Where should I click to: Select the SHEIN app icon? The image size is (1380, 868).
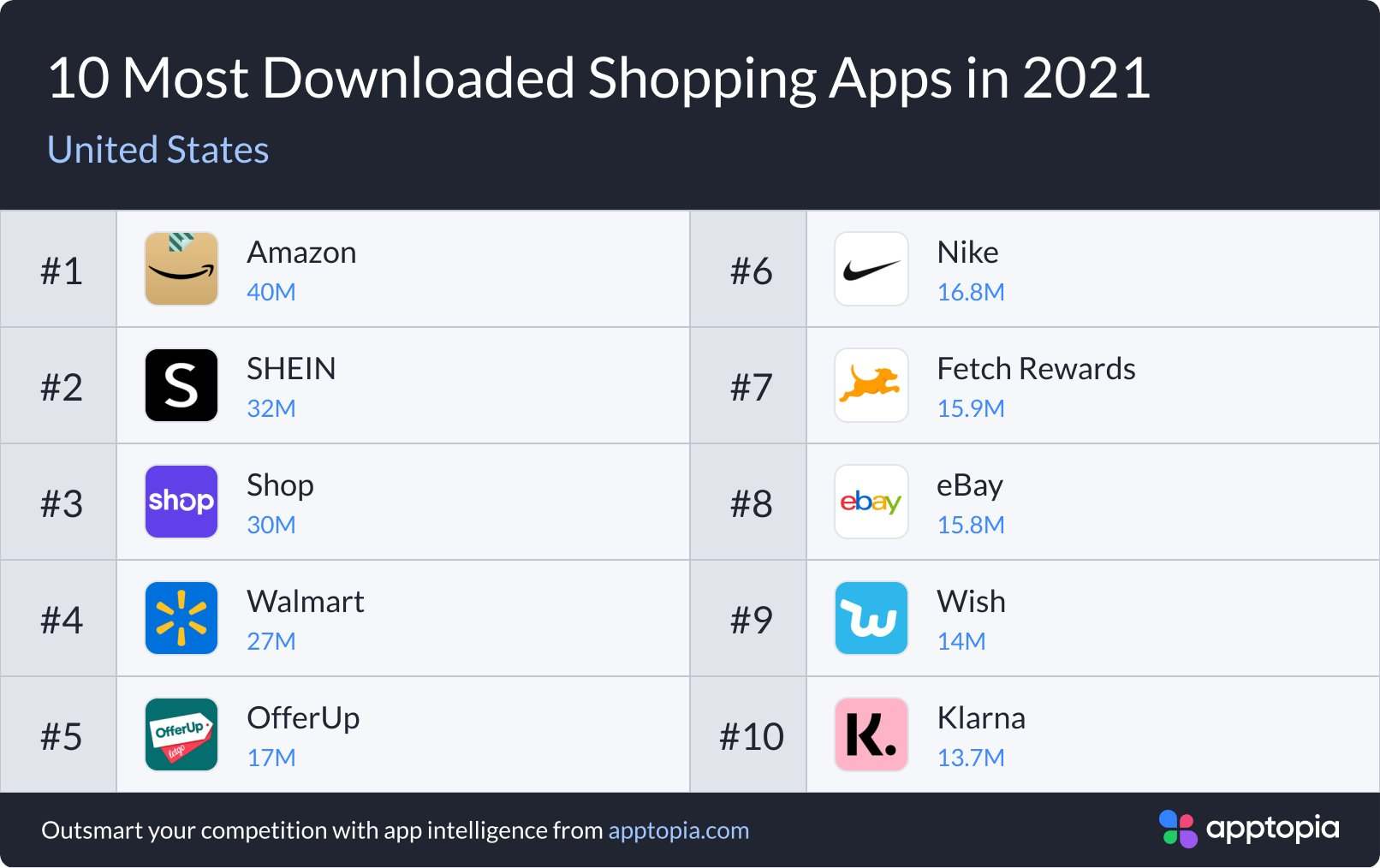181,385
